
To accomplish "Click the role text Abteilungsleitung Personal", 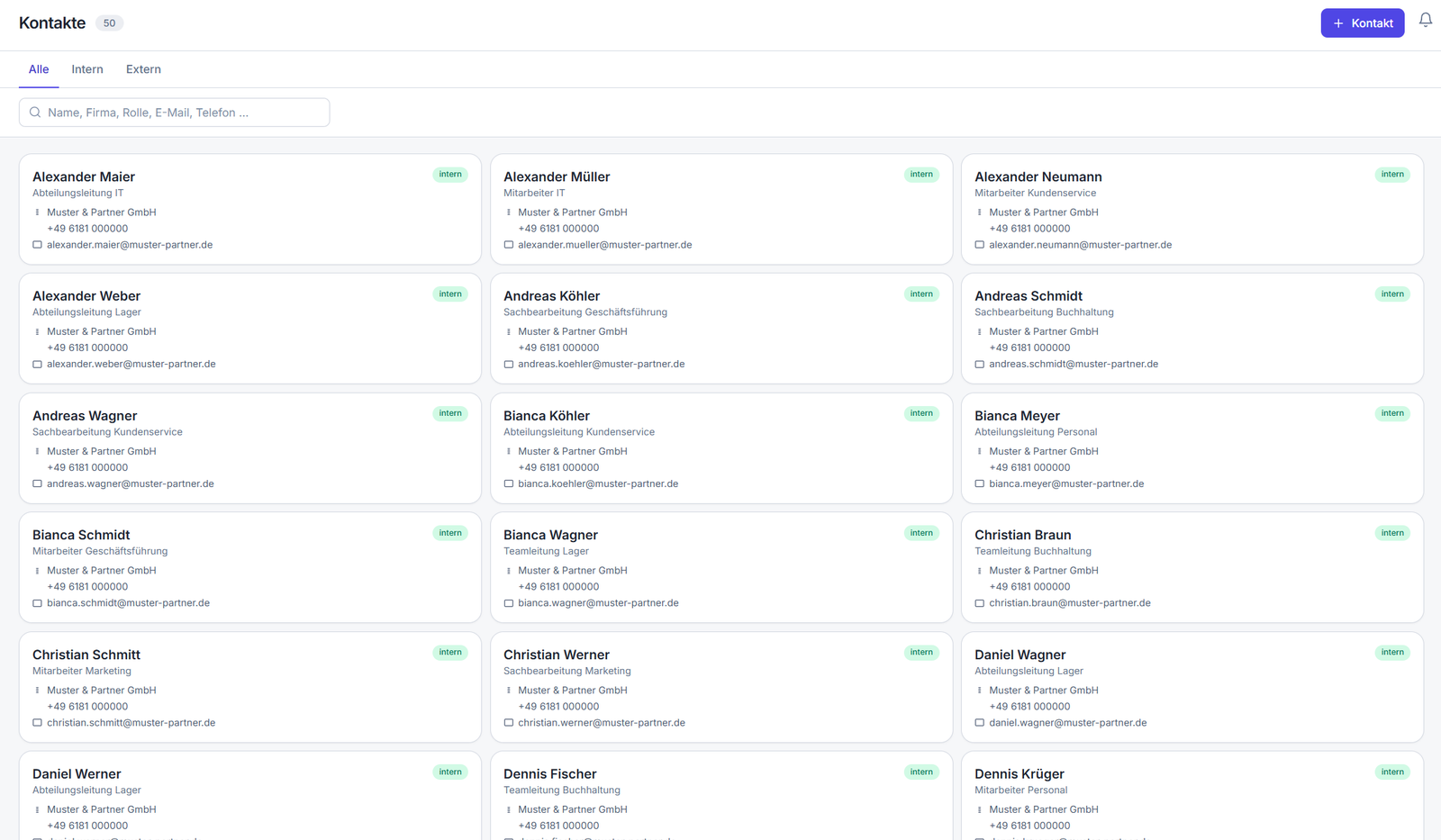I will tap(1036, 432).
